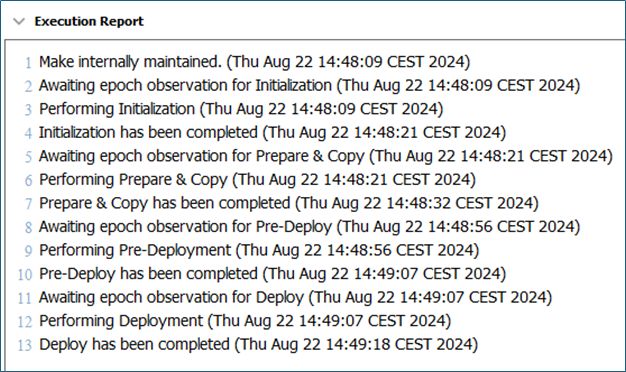Click timestamp 14:49:18 on last line
Image resolution: width=626 pixels, height=372 pixels.
358,344
